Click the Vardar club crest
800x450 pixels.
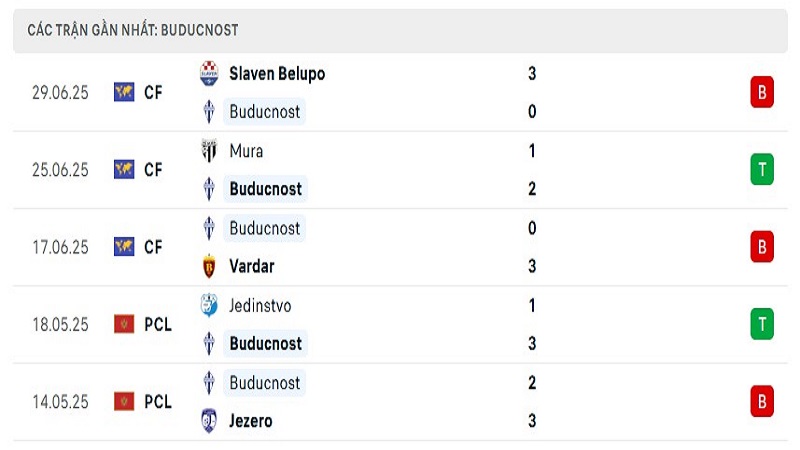tap(209, 266)
